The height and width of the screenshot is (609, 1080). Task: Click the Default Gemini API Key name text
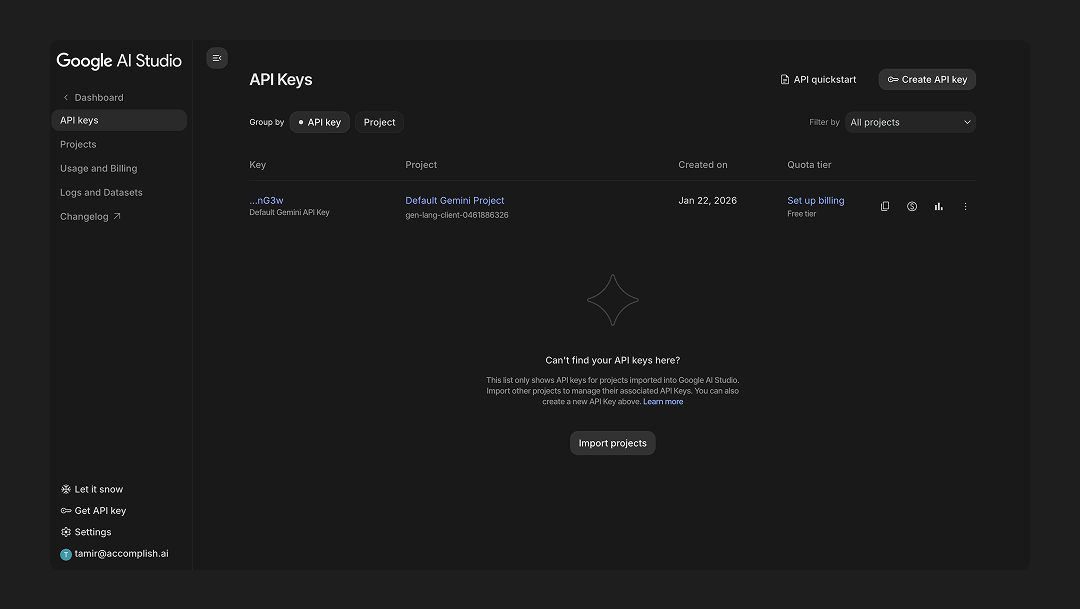pyautogui.click(x=289, y=212)
